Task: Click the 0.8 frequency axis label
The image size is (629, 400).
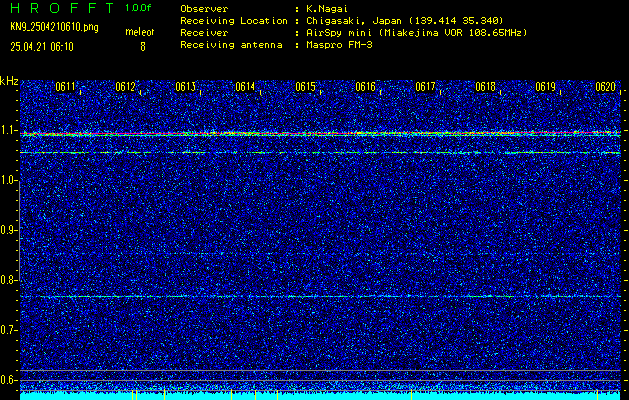Action: (7, 280)
